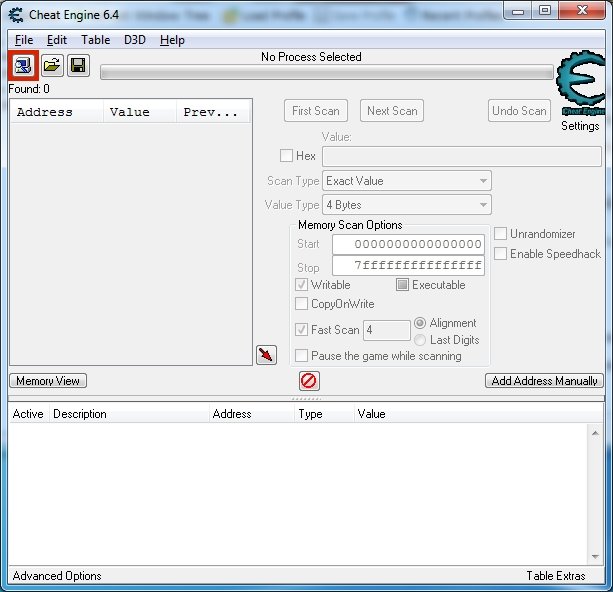Click the address table scroll up arrow
Image resolution: width=613 pixels, height=592 pixels.
click(595, 433)
